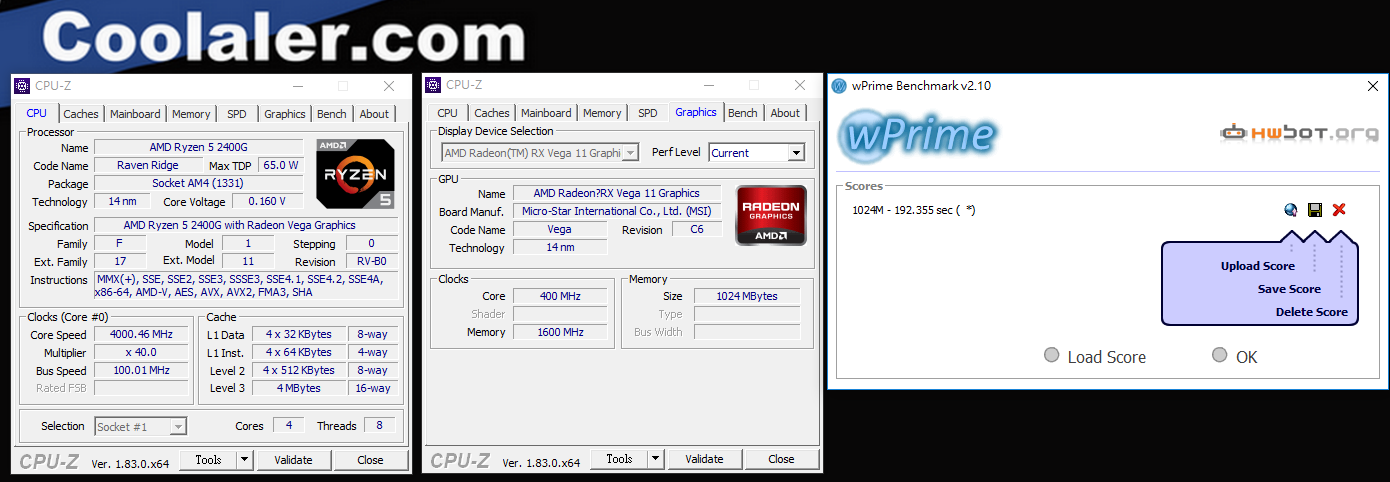Switch to SPD tab in left CPU-Z window

point(237,114)
